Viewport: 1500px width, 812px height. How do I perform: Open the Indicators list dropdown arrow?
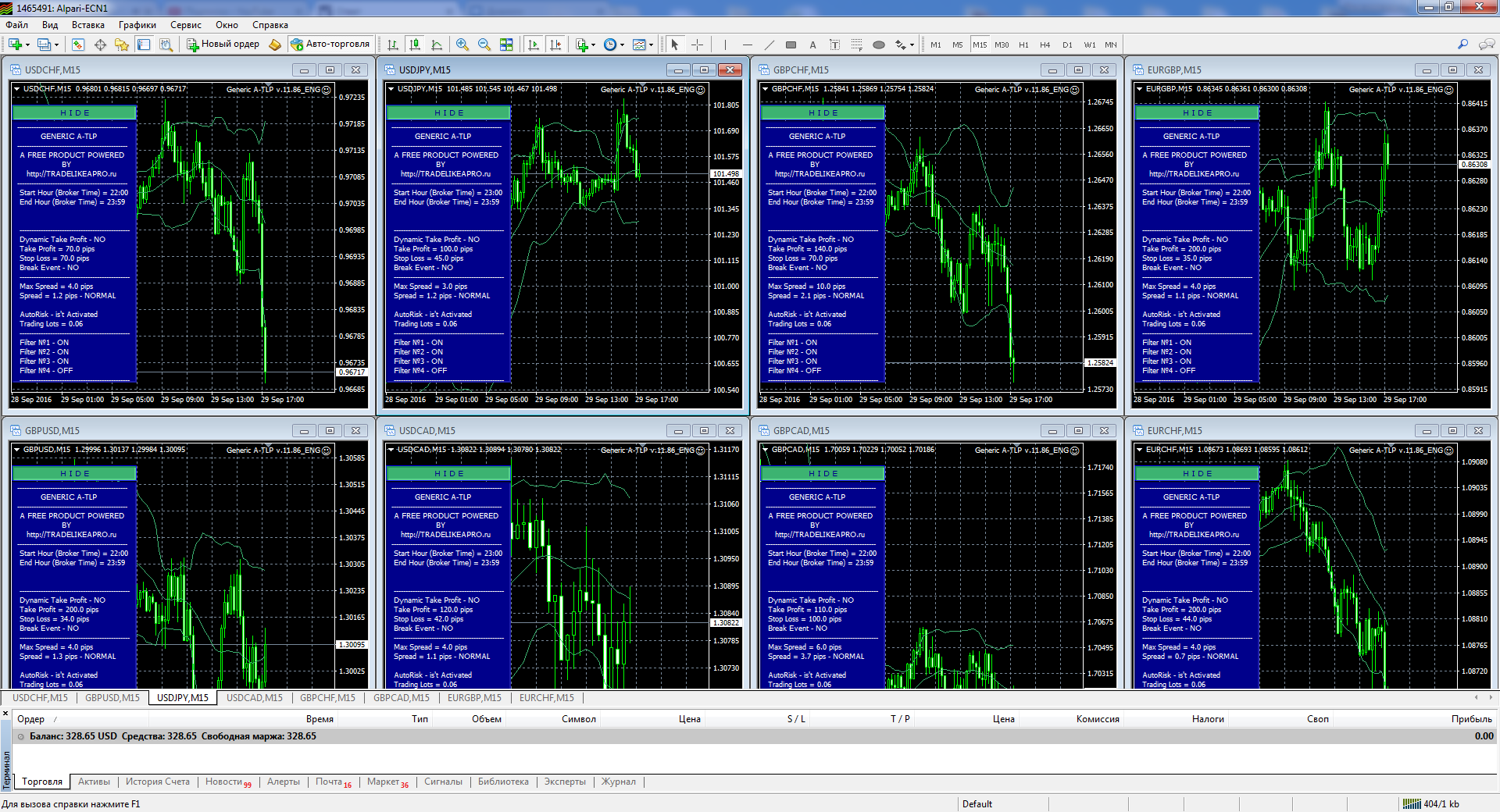(x=594, y=45)
